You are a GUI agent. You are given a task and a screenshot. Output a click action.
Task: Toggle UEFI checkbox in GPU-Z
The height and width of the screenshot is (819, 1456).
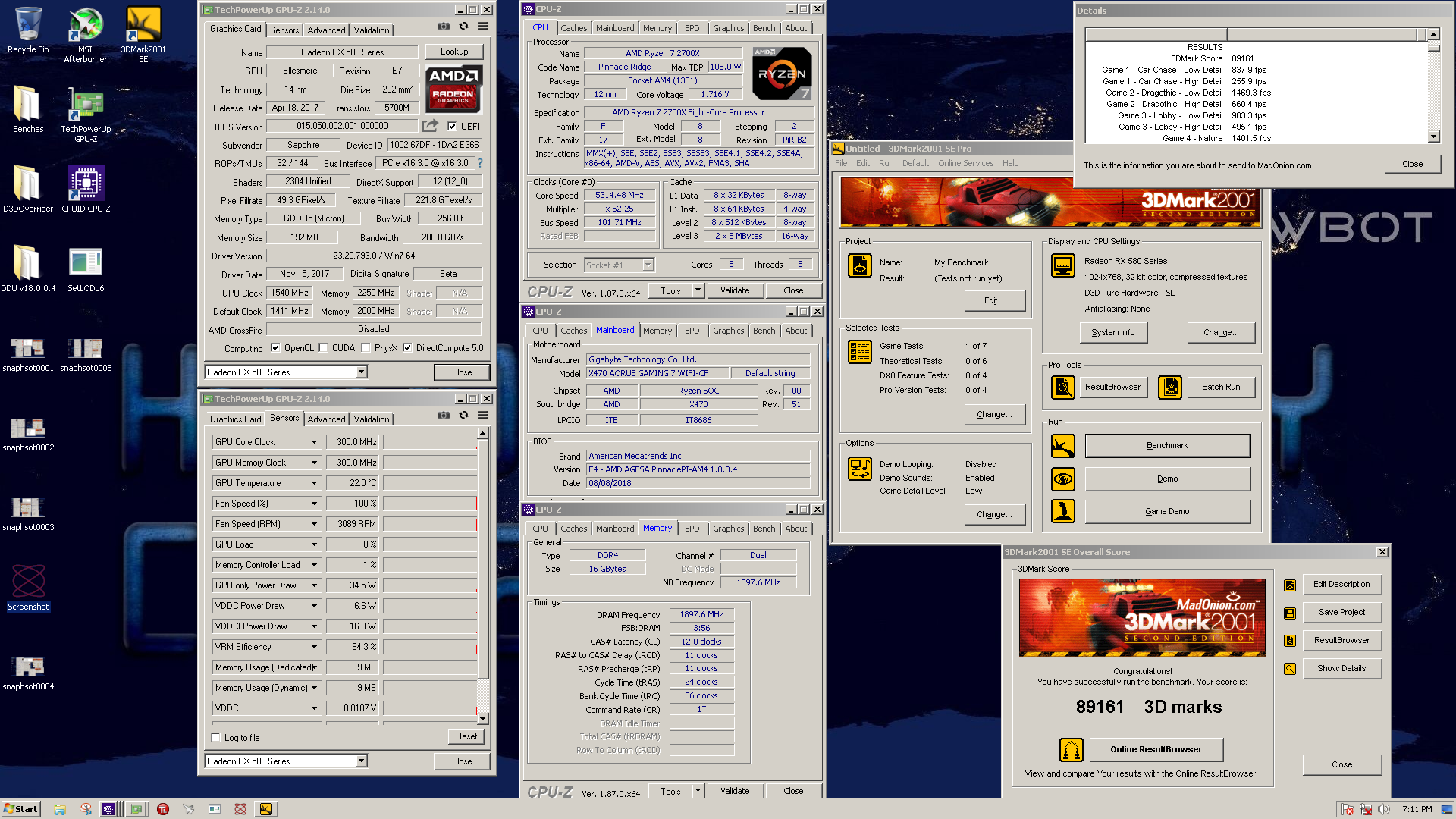coord(452,127)
